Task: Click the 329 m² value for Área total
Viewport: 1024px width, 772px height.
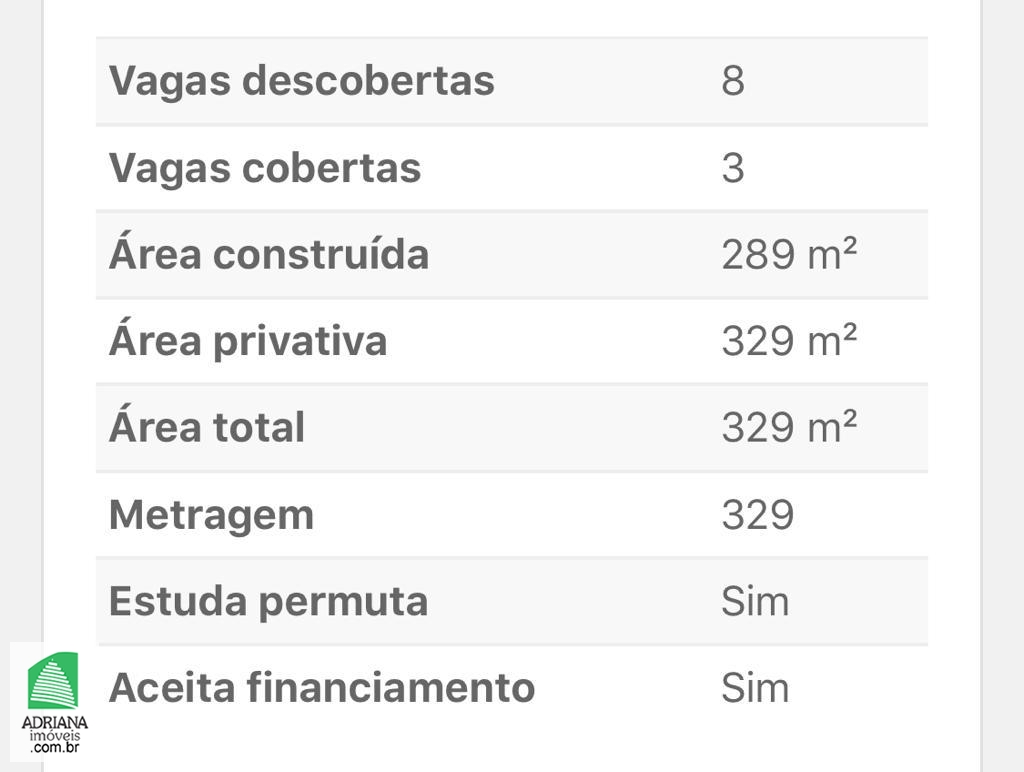Action: pos(789,426)
